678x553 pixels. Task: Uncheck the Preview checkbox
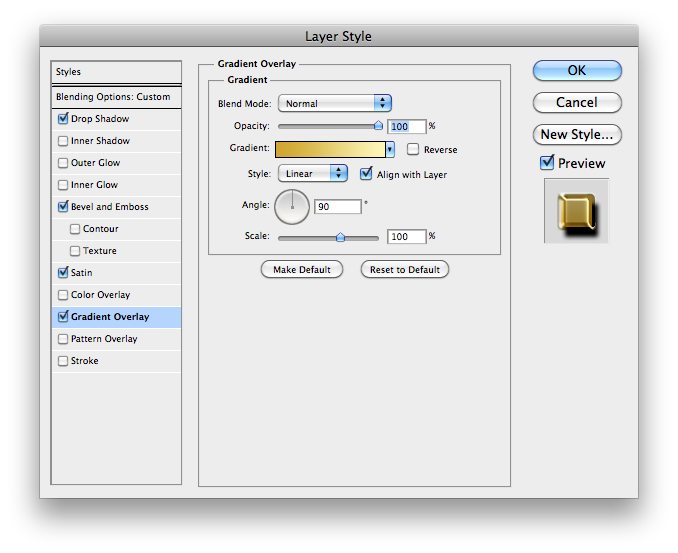[547, 163]
